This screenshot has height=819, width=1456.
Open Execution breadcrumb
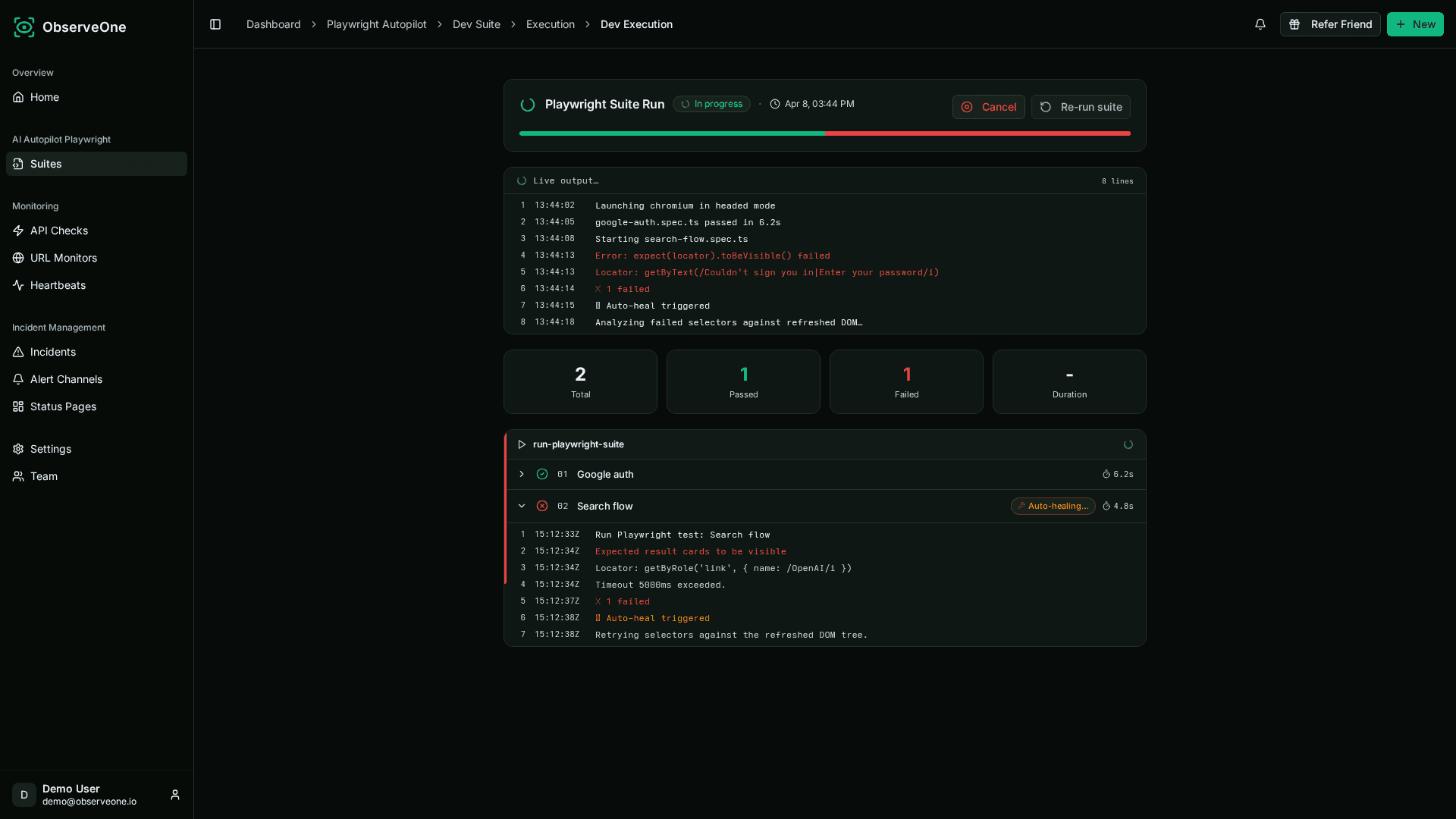pyautogui.click(x=551, y=24)
